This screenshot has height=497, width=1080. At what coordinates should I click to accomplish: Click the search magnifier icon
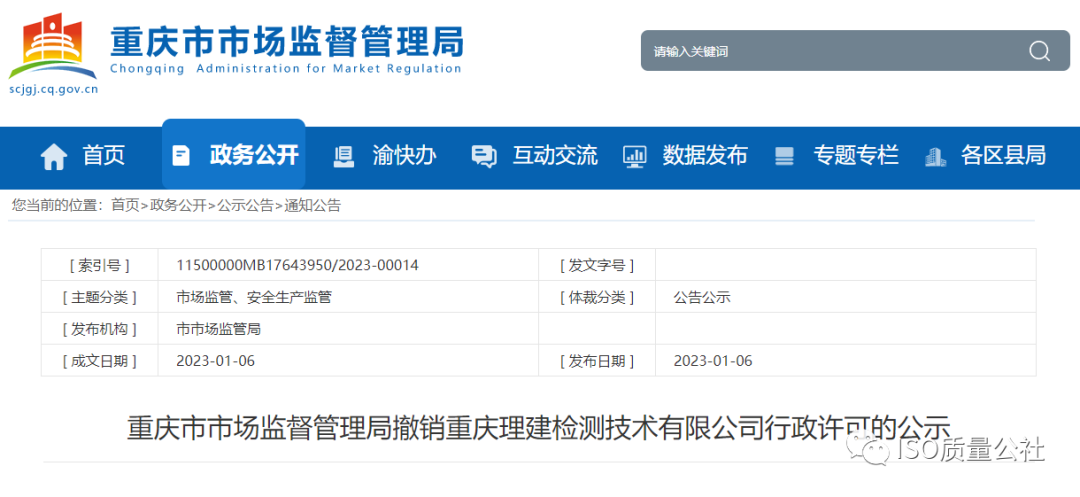coord(1039,51)
